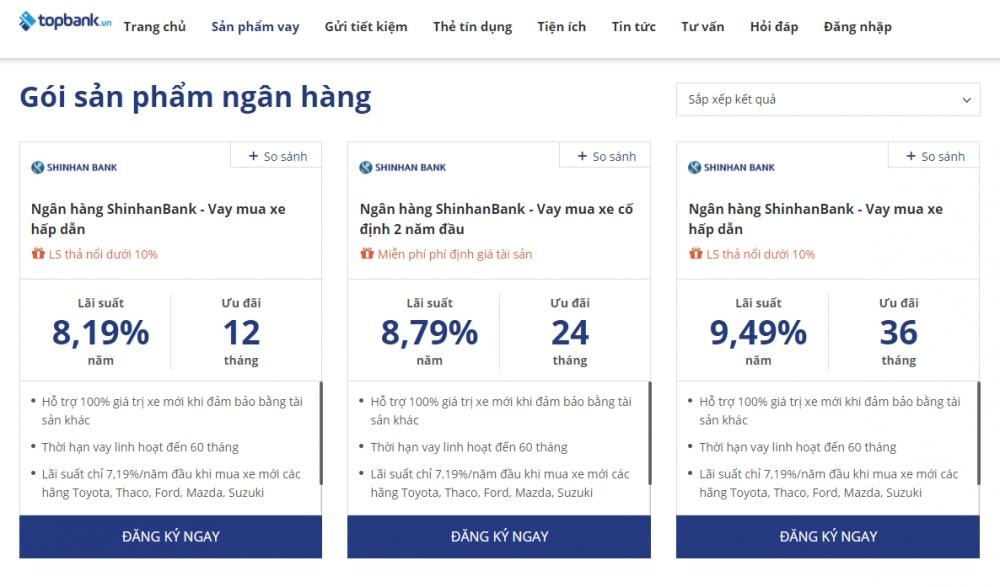Click the topbank.vn logo
Screen dimensions: 1000x587
(66, 21)
